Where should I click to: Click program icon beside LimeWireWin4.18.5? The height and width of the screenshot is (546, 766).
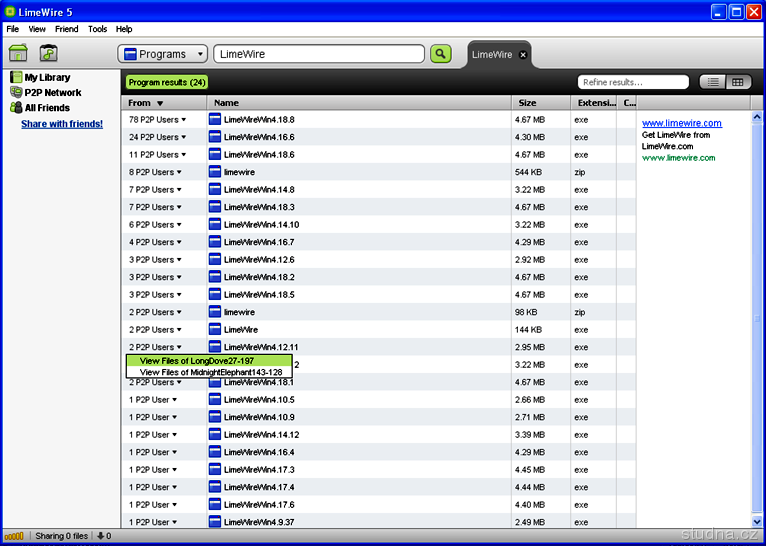(215, 294)
